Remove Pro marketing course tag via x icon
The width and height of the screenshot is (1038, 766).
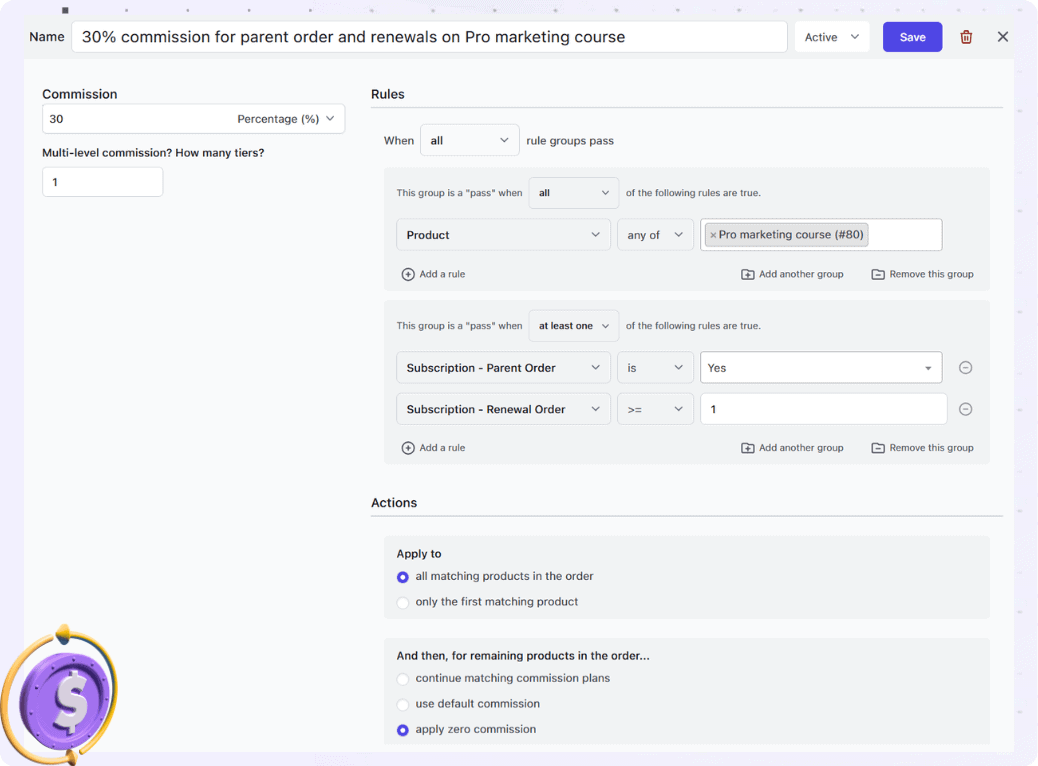[x=712, y=234]
